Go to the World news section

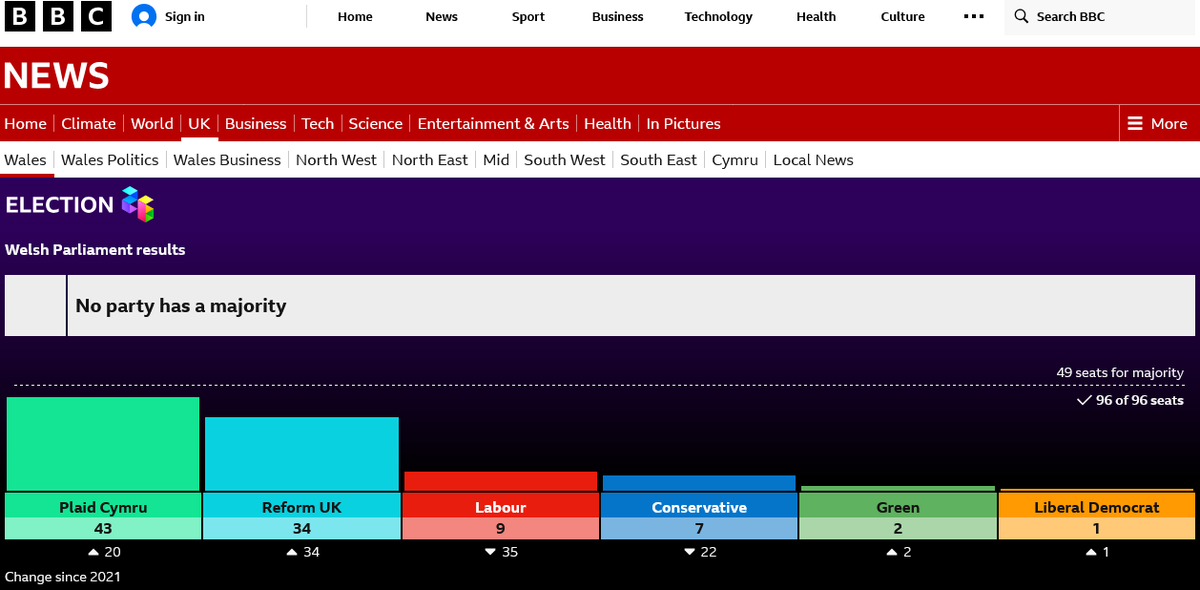[152, 124]
